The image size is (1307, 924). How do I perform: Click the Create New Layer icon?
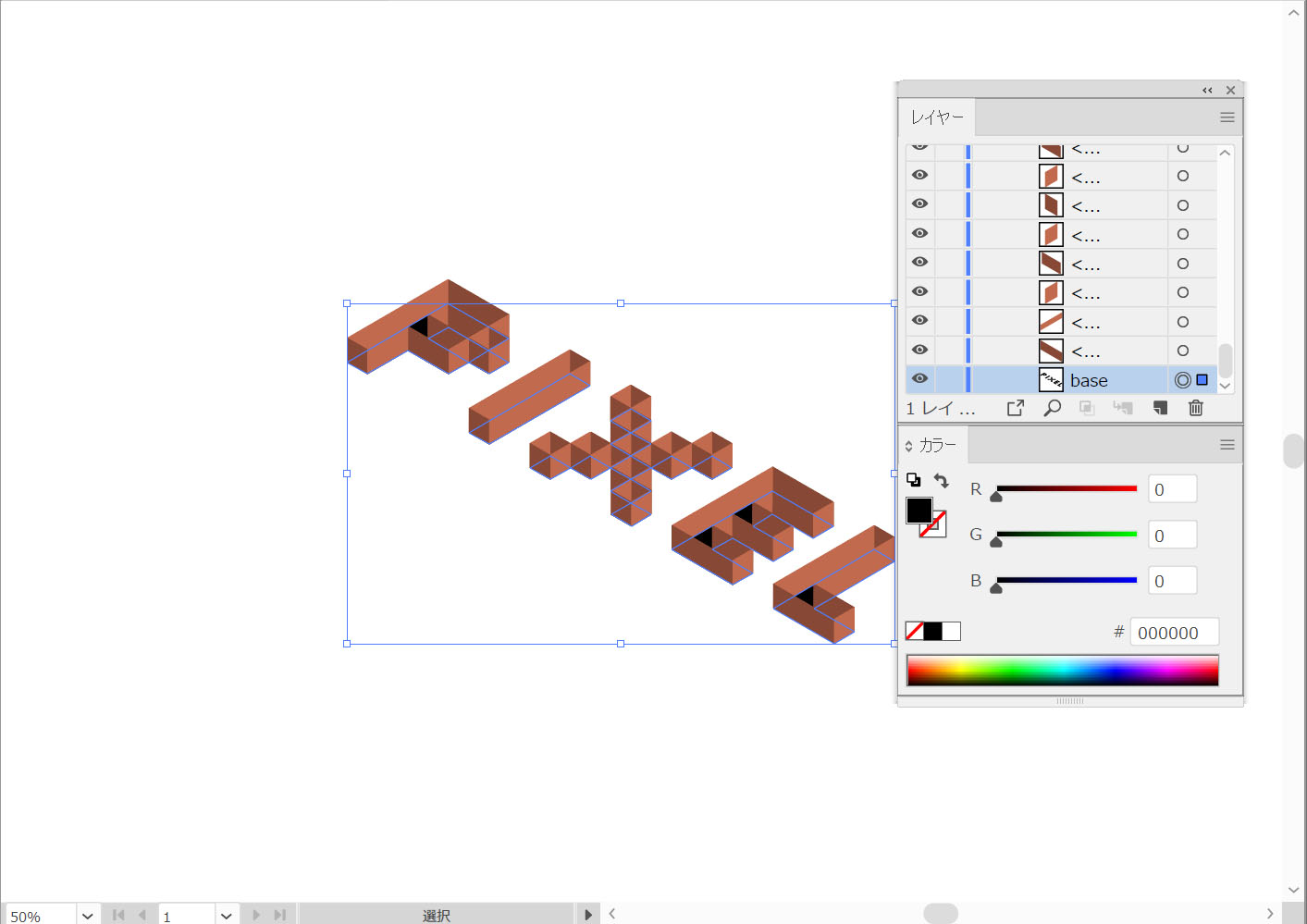[1160, 408]
